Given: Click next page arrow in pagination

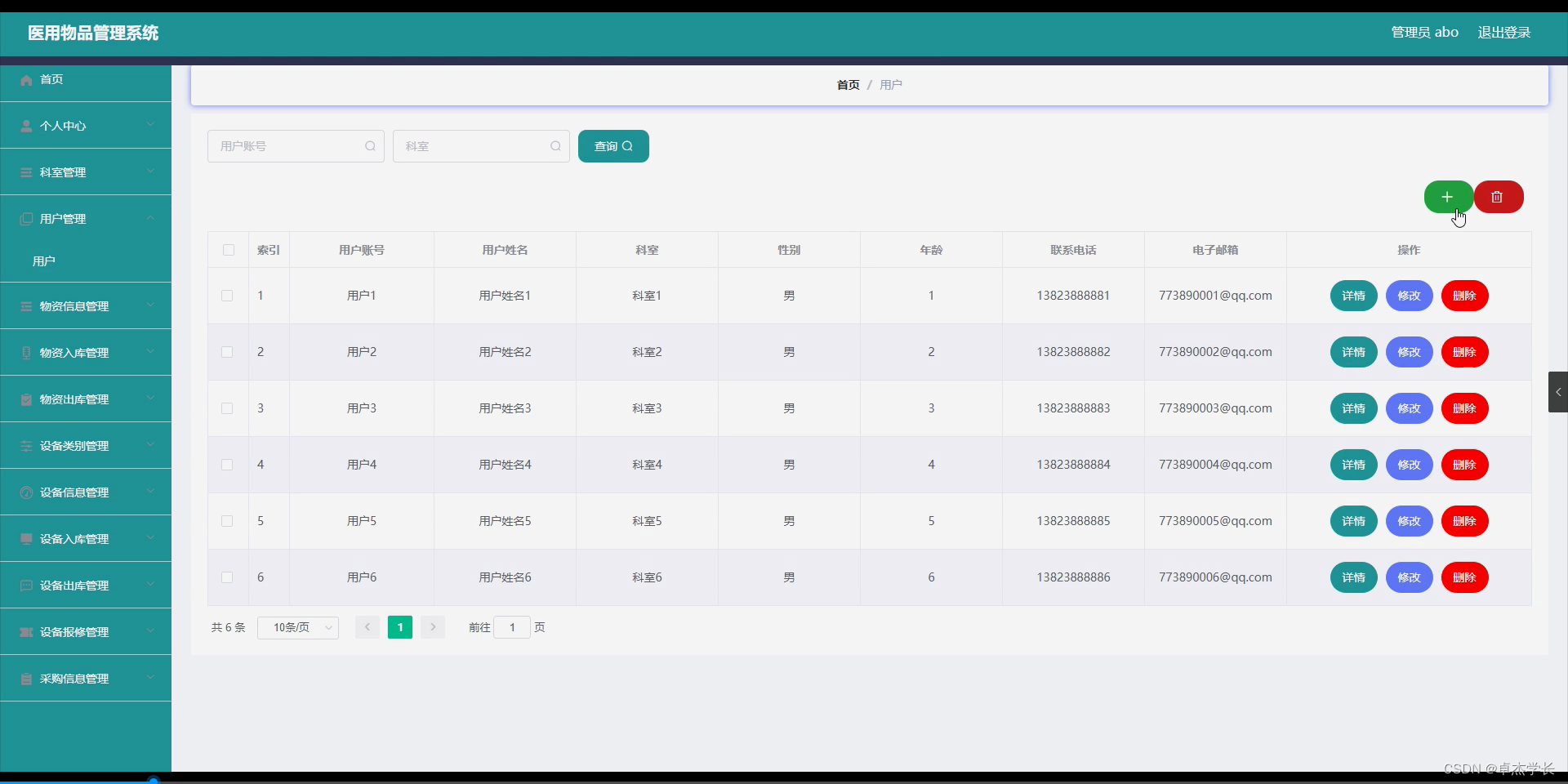Looking at the screenshot, I should 432,627.
